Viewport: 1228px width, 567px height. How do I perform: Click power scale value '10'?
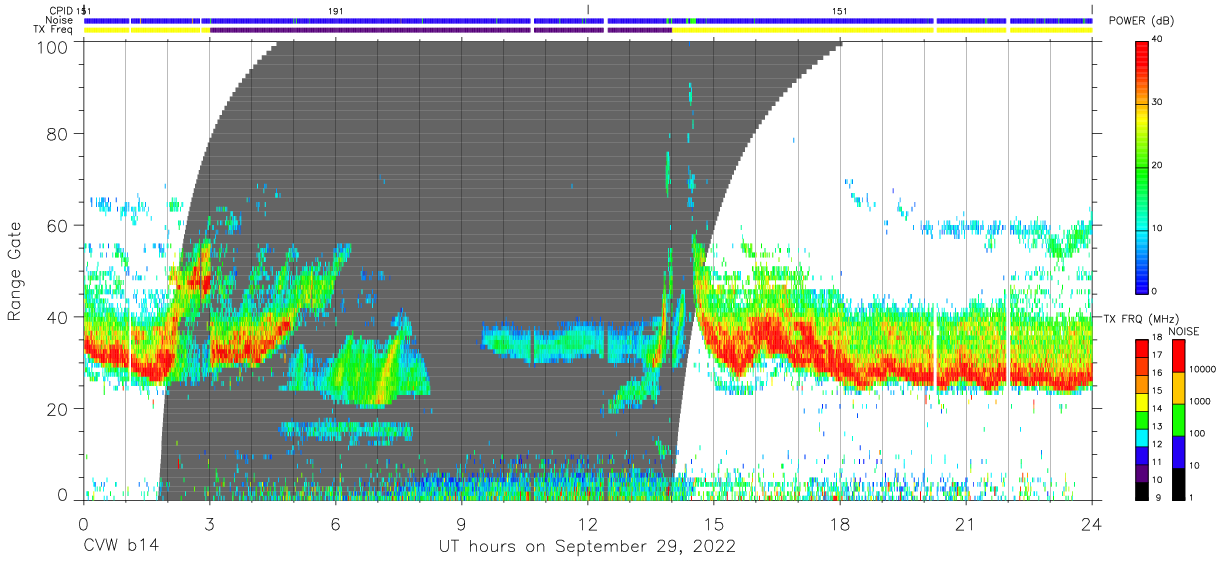point(1159,228)
